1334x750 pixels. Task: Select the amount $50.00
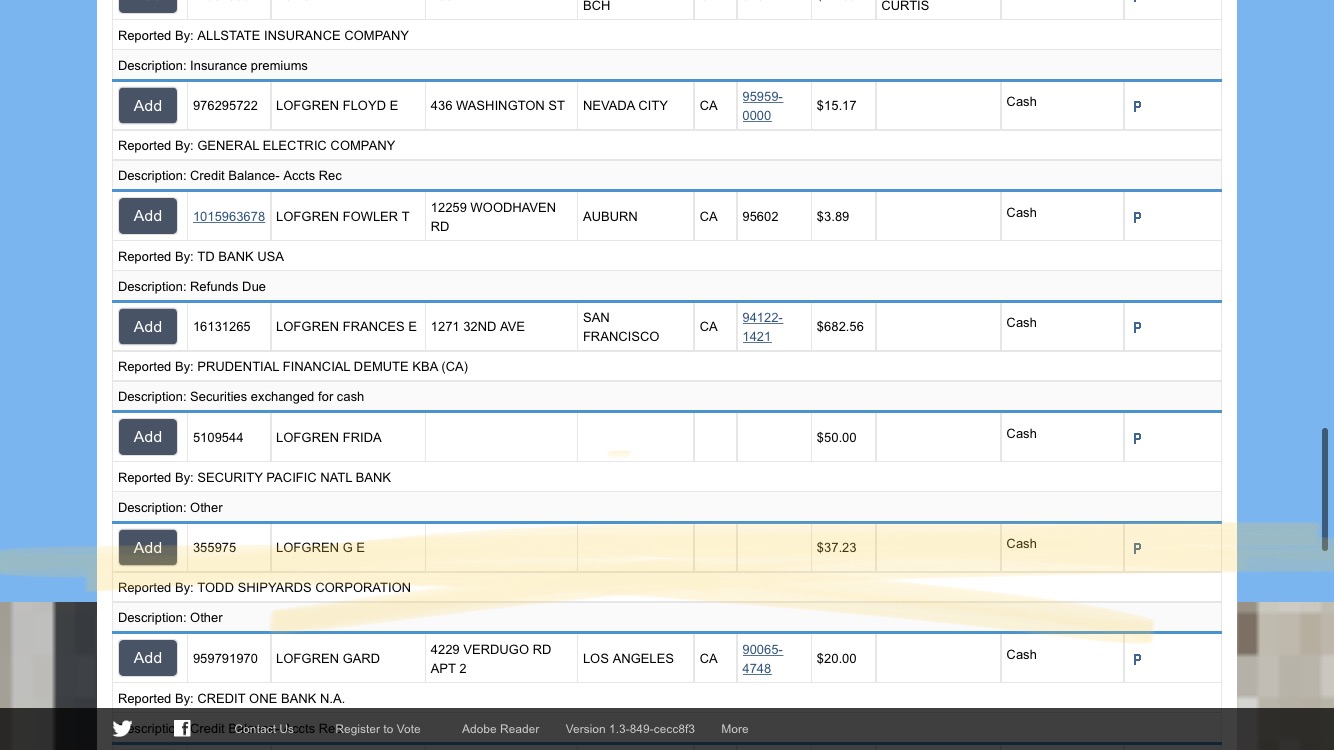click(x=836, y=437)
